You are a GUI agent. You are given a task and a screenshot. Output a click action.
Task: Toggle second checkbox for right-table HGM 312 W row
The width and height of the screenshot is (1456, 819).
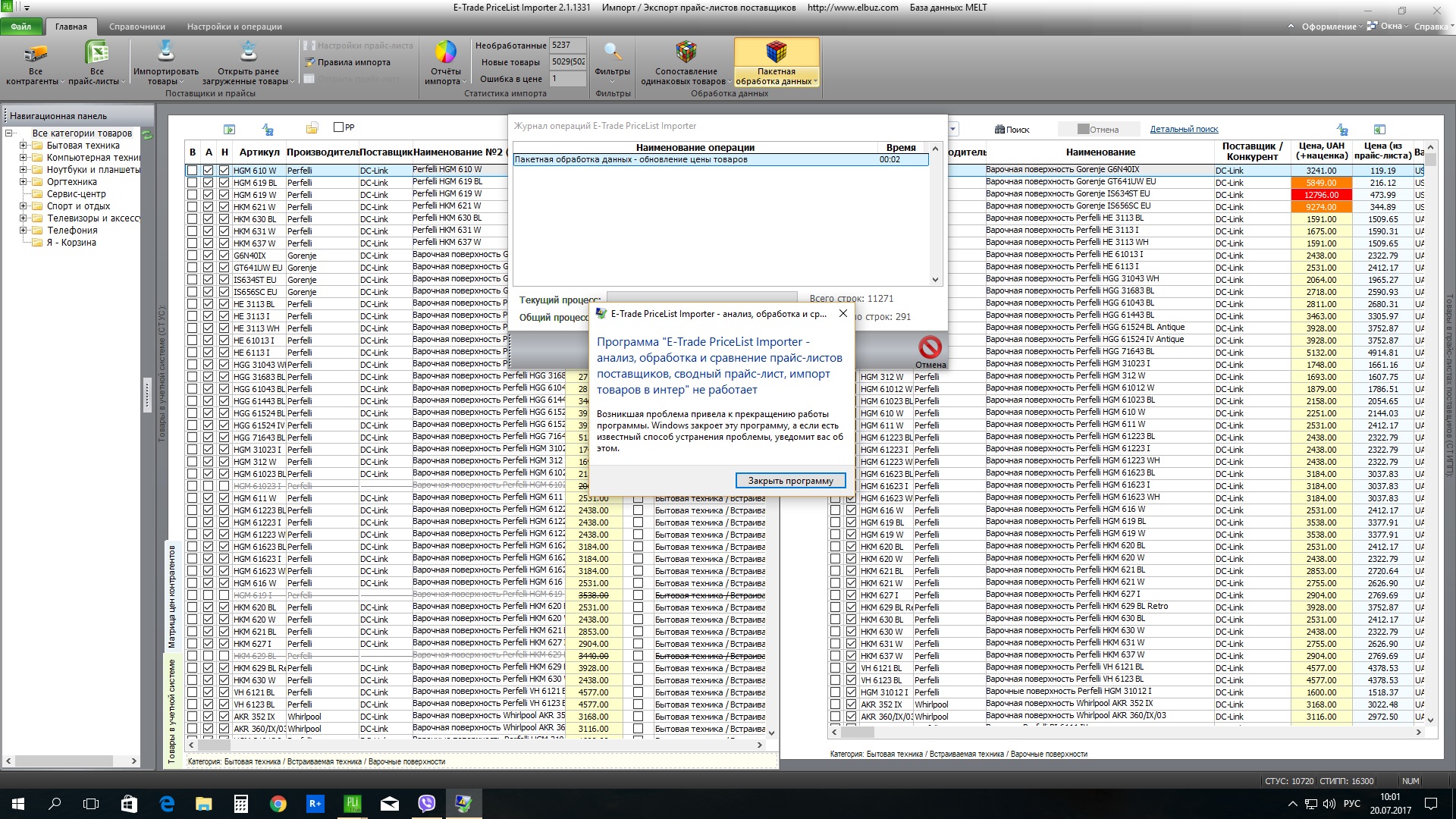851,377
